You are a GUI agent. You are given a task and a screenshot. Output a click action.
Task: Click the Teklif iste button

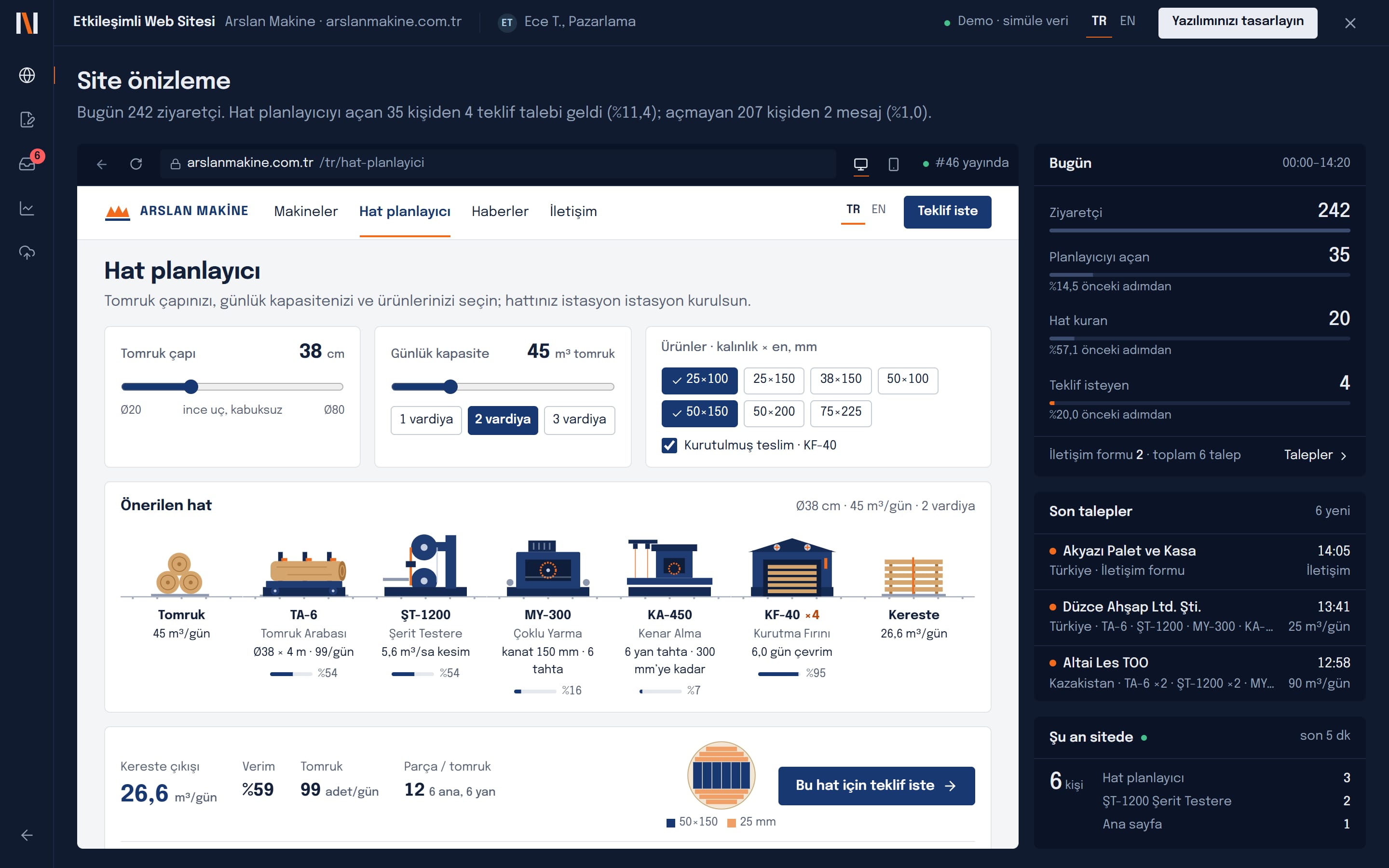(947, 212)
